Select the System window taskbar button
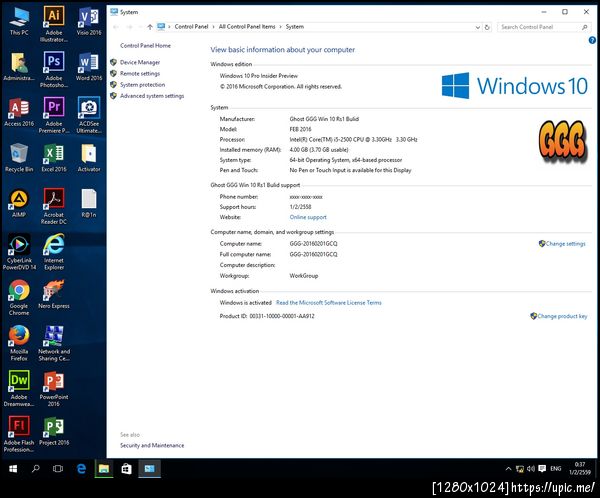This screenshot has height=498, width=600. click(x=150, y=469)
